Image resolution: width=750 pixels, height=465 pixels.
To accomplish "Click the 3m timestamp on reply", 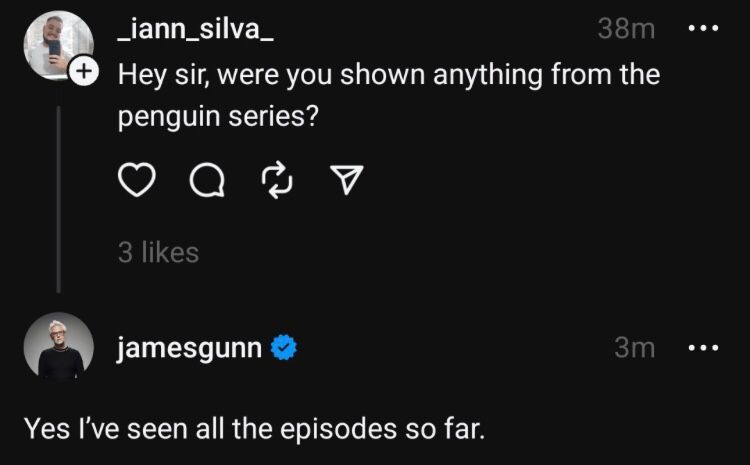I will pos(634,348).
